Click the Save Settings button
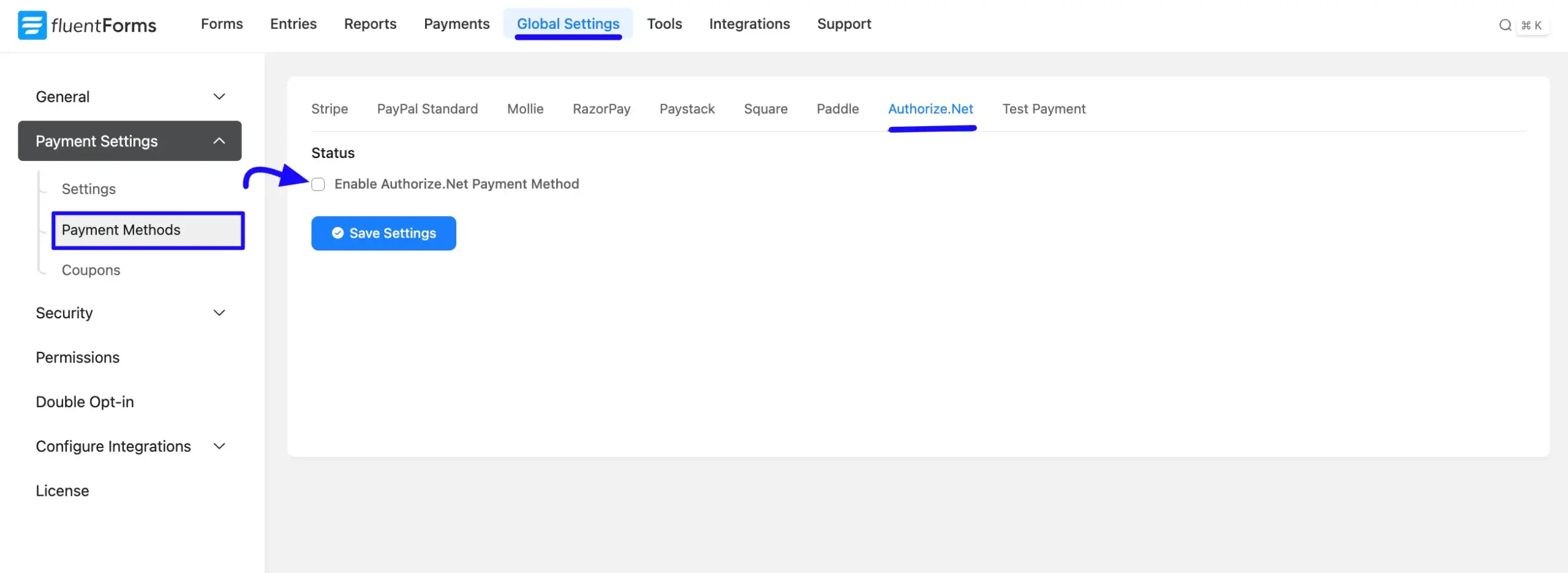The height and width of the screenshot is (573, 1568). click(x=383, y=233)
